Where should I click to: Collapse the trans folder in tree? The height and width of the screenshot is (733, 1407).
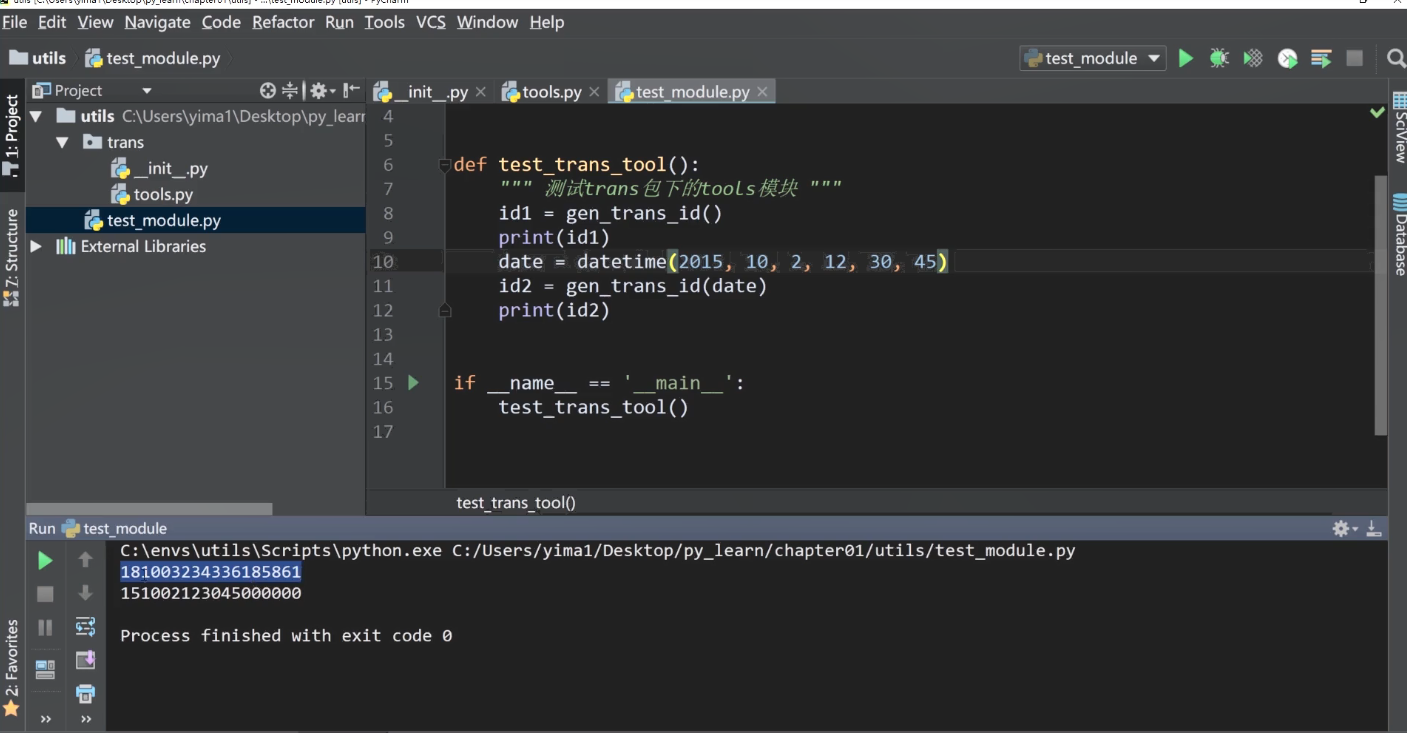click(x=62, y=143)
